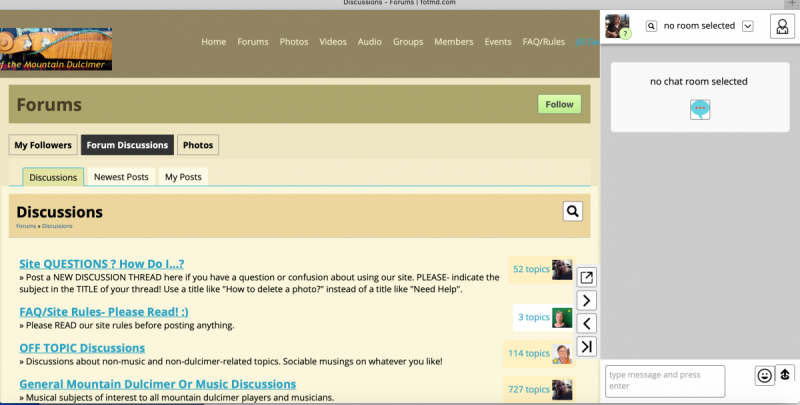Click the blue speech bubble chat icon
Viewport: 800px width, 405px height.
pos(700,109)
